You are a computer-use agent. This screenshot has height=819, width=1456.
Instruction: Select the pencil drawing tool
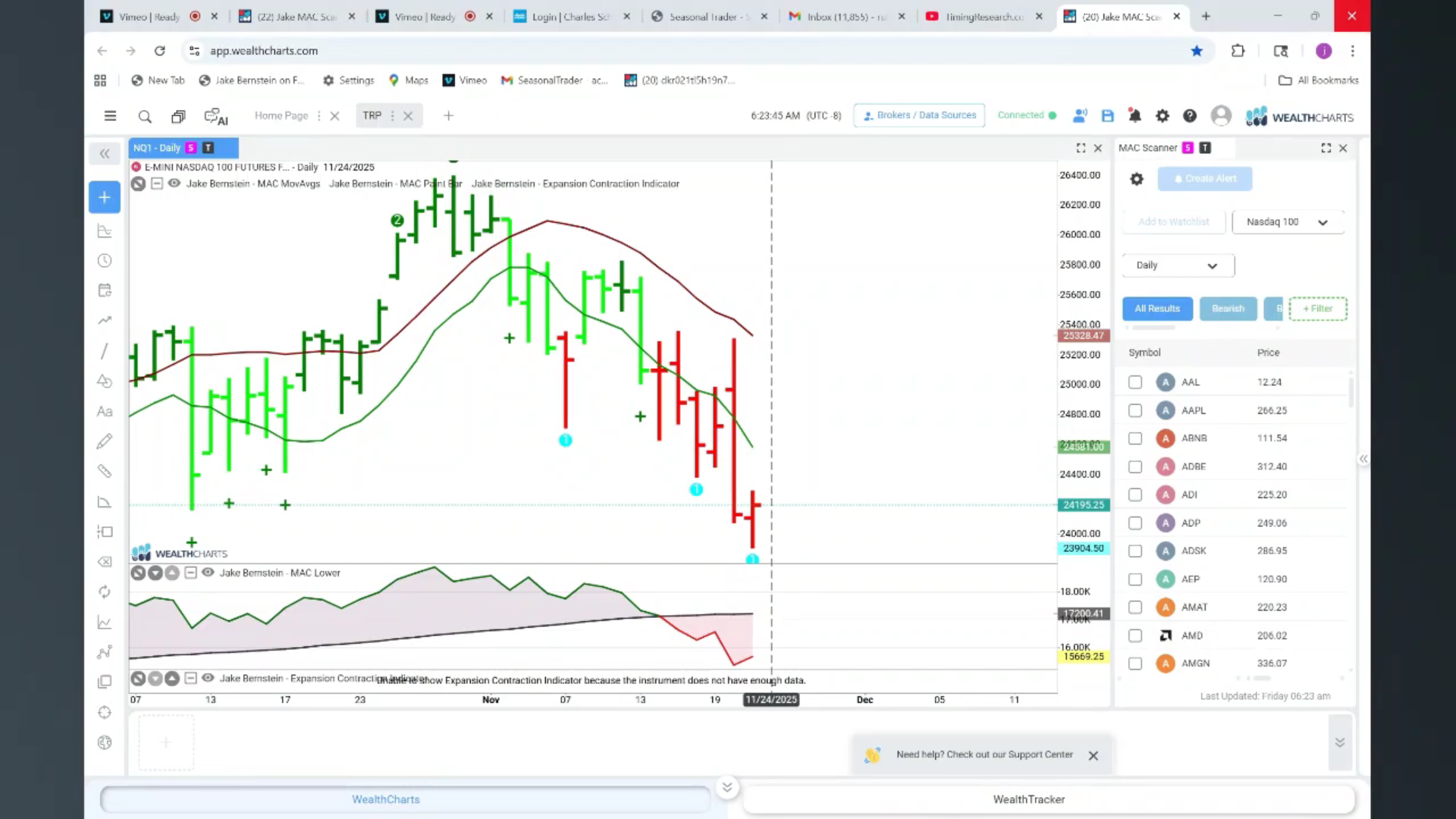(105, 441)
